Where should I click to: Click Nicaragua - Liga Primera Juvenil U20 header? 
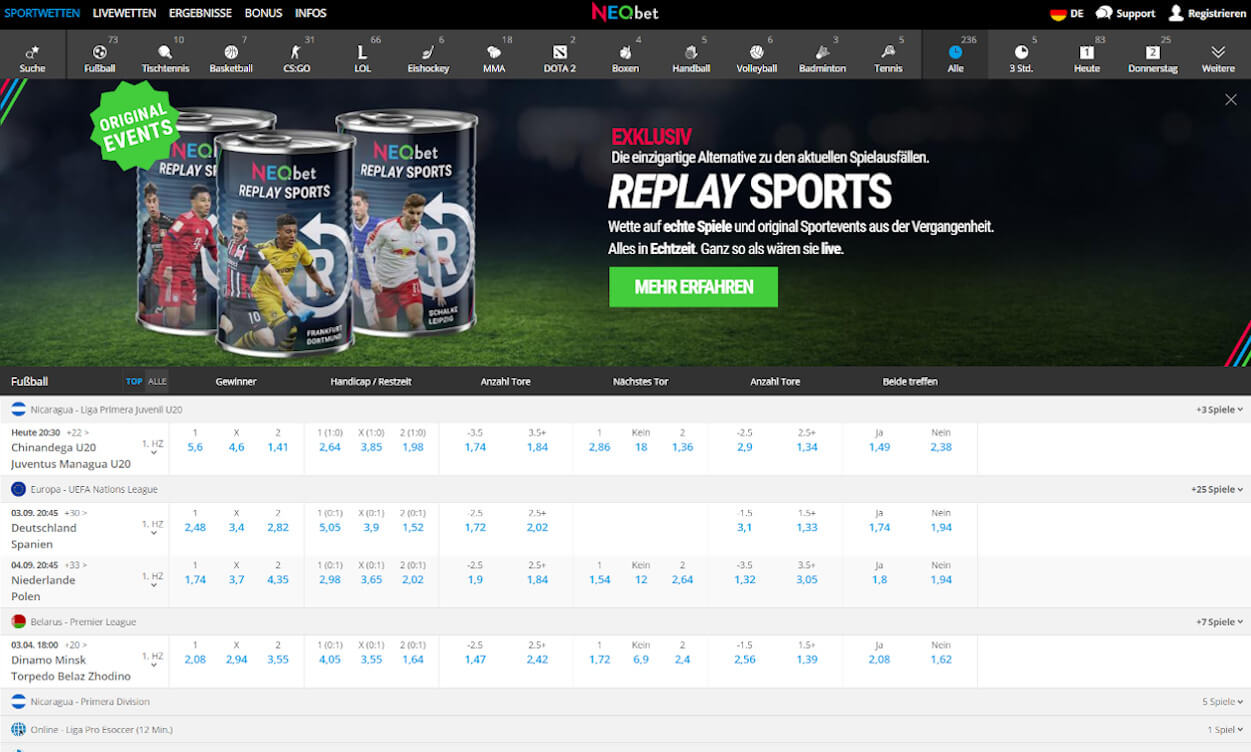pos(106,410)
